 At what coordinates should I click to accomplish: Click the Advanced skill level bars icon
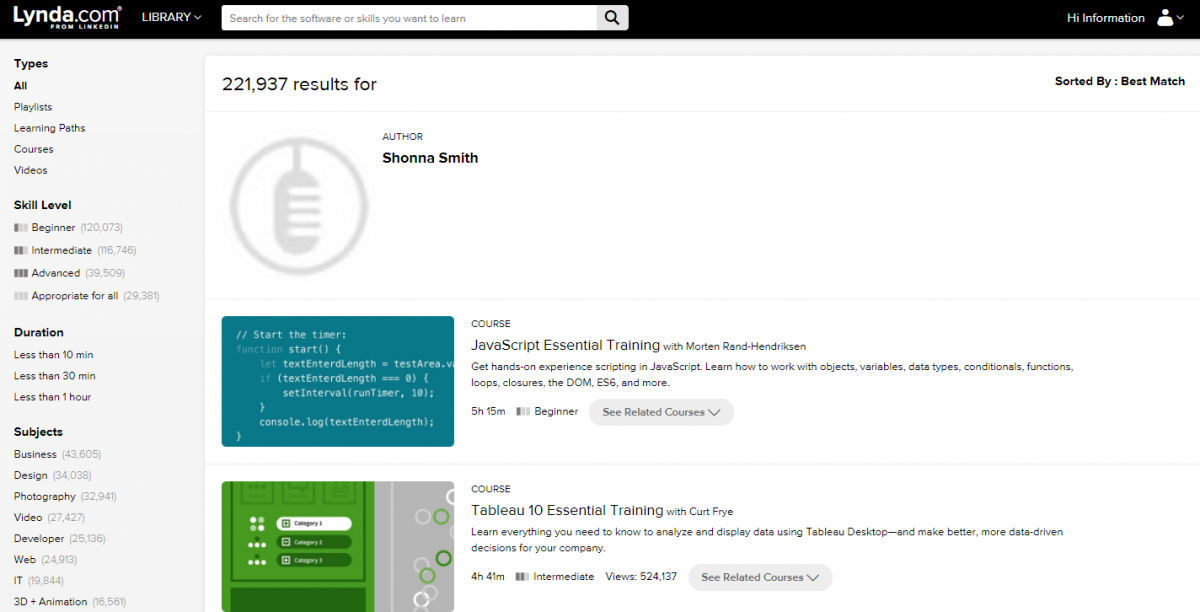point(21,273)
